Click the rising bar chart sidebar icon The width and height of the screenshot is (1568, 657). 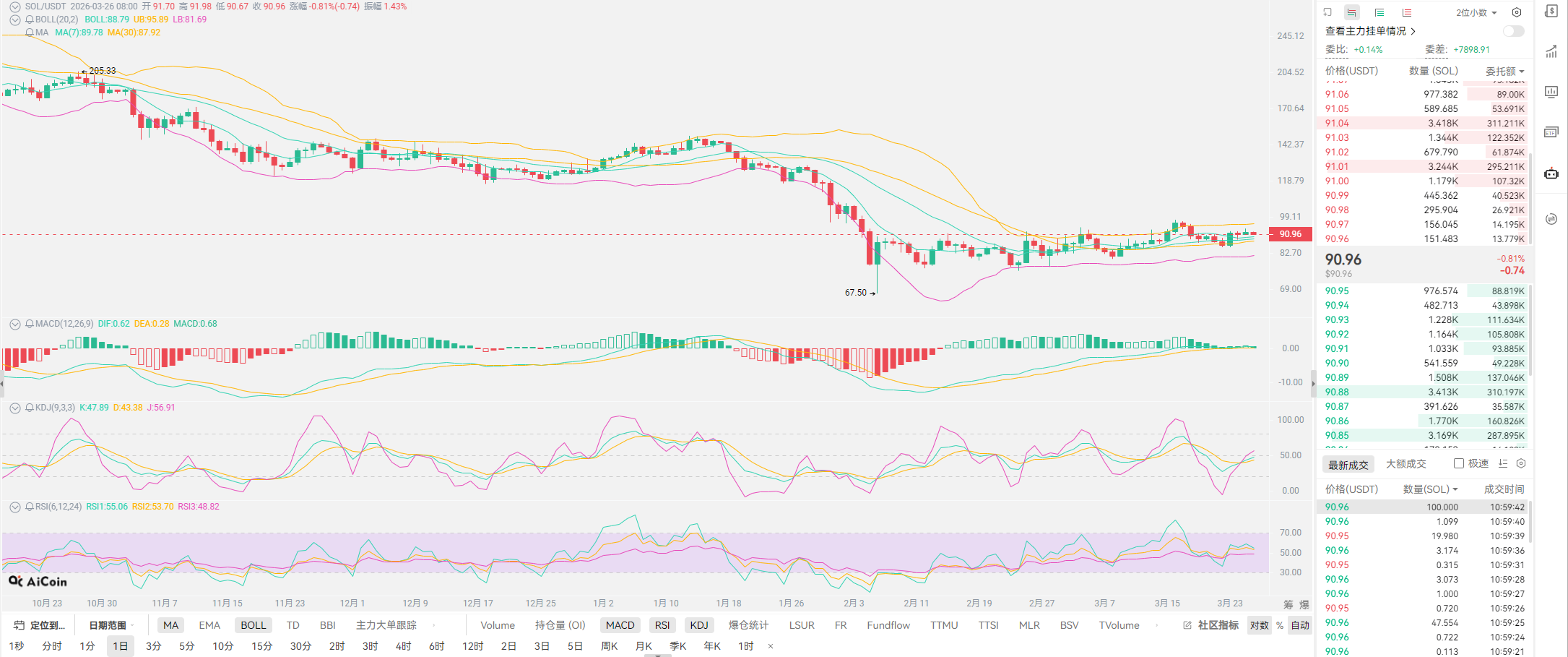(x=1551, y=51)
